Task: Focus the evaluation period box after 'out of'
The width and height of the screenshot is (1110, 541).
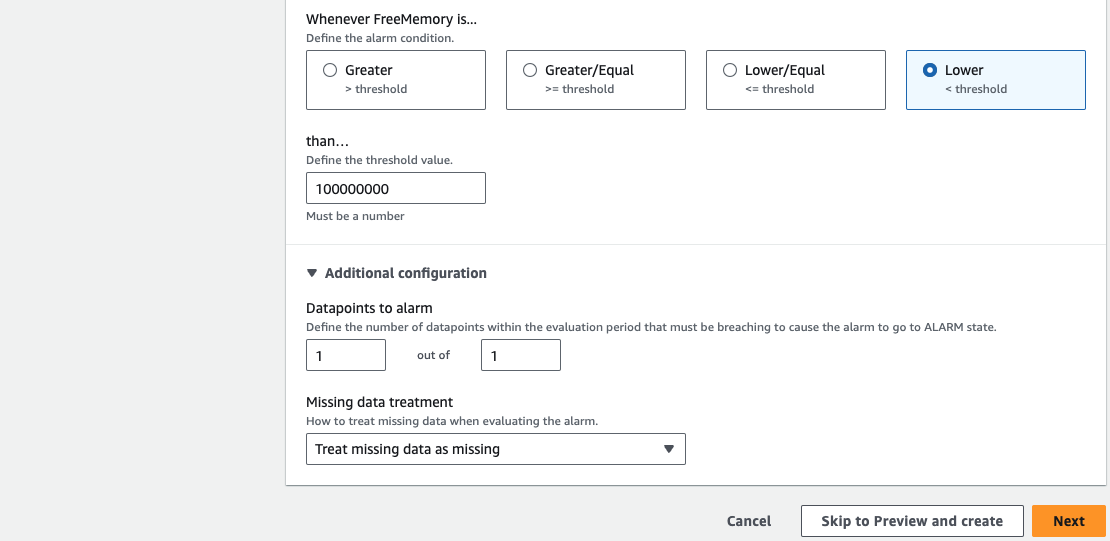Action: point(521,355)
